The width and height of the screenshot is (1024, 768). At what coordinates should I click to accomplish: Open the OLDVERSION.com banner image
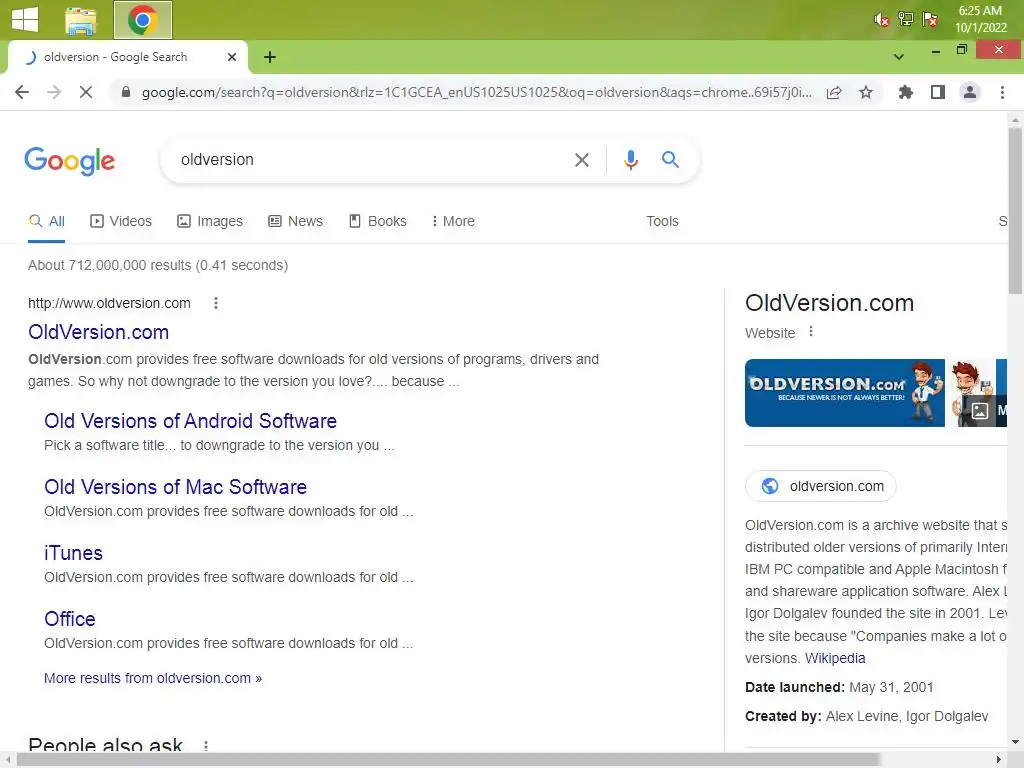pyautogui.click(x=844, y=393)
